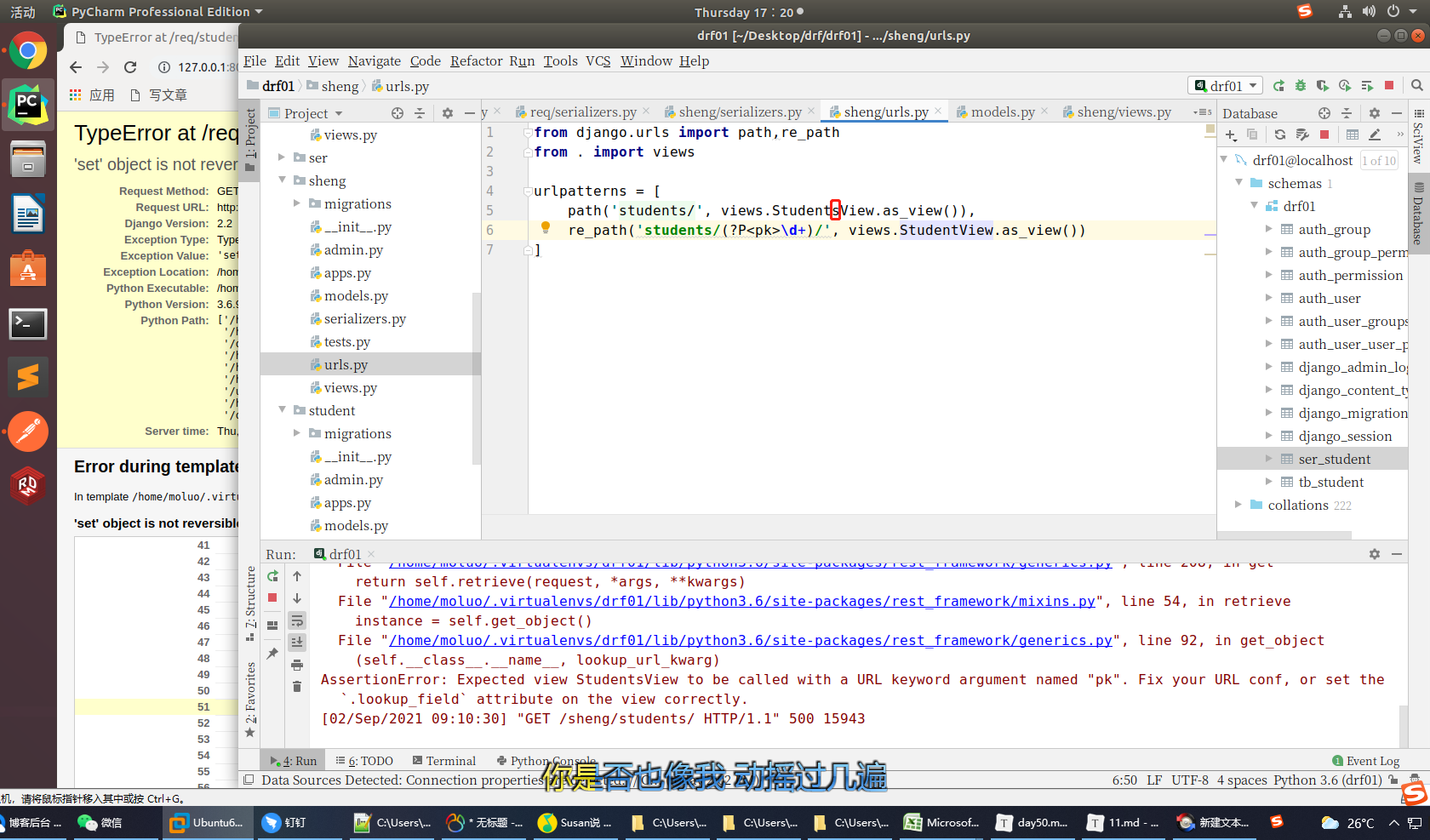
Task: Open Run panel settings gear
Action: tap(1375, 554)
